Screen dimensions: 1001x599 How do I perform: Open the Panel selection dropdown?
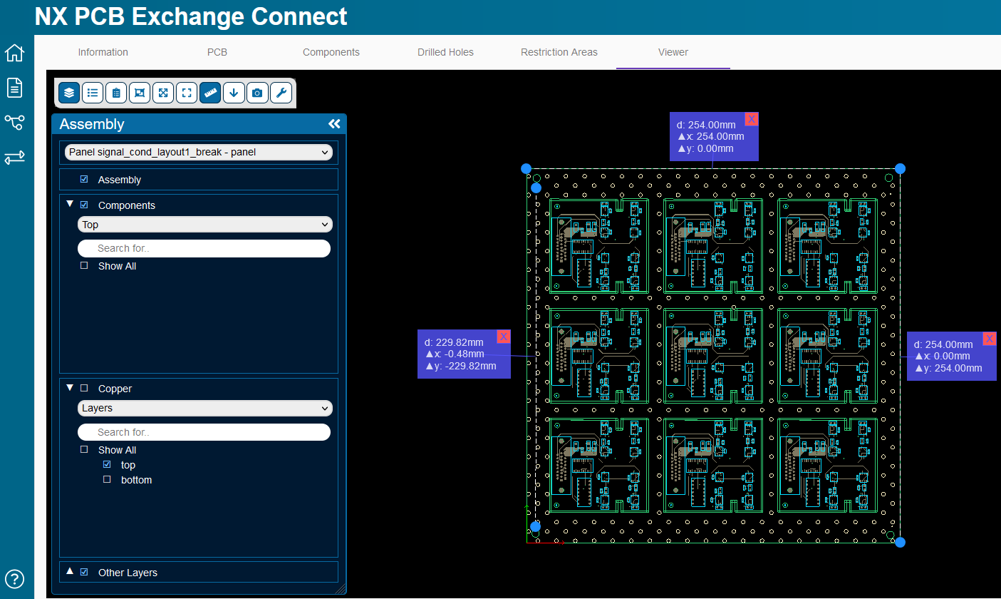pos(198,152)
